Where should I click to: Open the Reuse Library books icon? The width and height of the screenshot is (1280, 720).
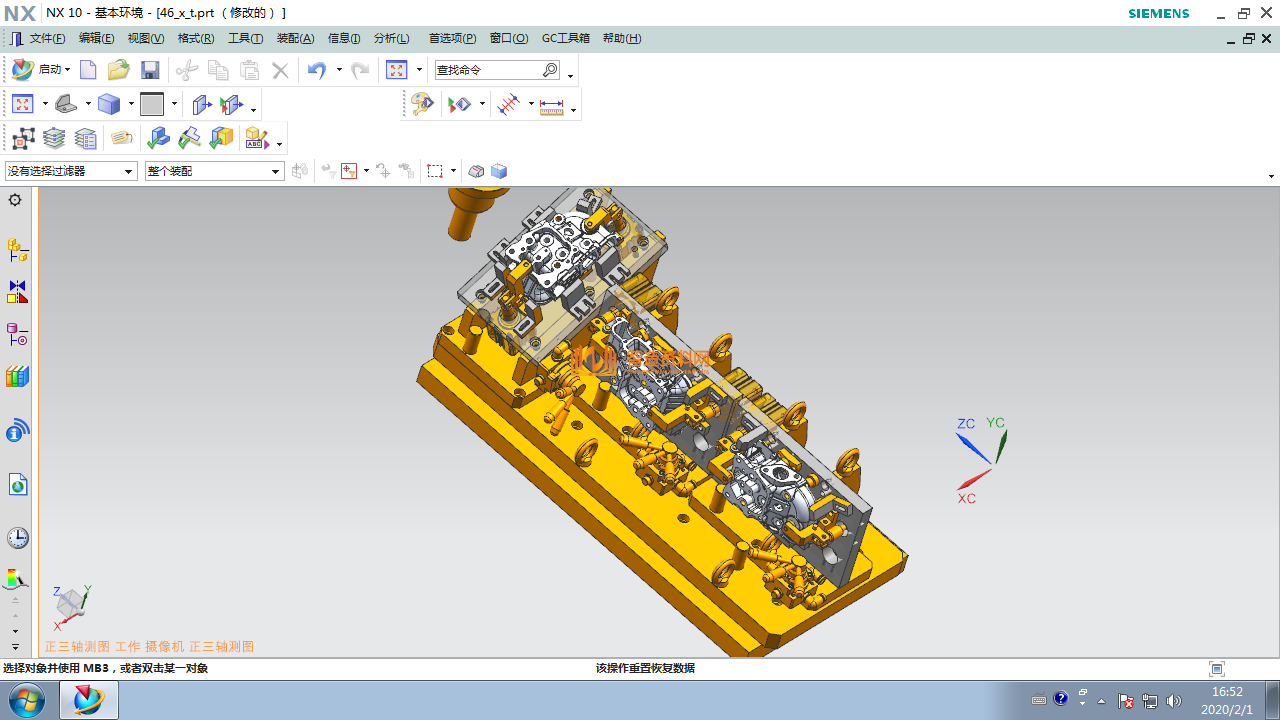(17, 377)
